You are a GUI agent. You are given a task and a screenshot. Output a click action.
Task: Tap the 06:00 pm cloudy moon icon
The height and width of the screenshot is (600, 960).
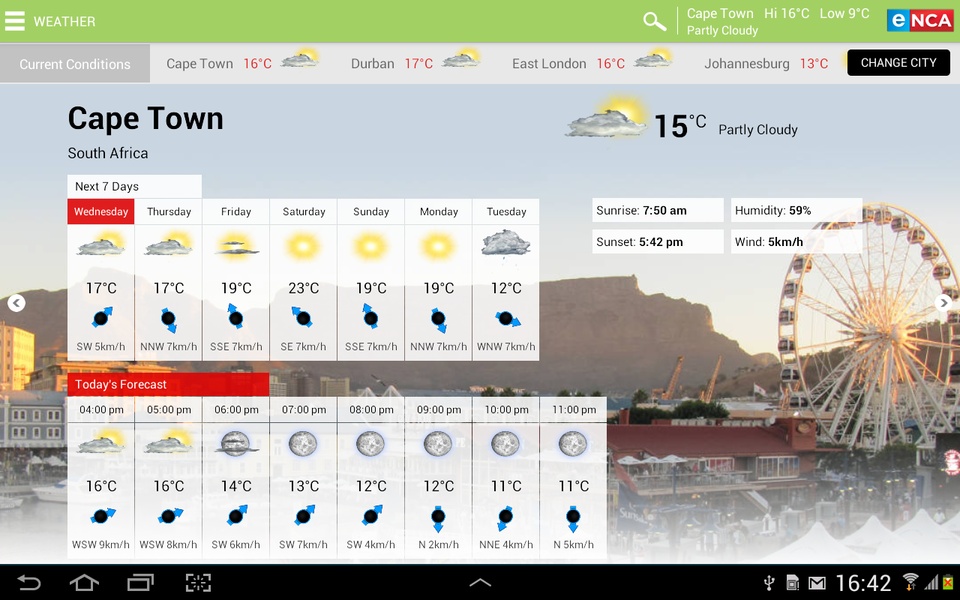click(x=236, y=444)
